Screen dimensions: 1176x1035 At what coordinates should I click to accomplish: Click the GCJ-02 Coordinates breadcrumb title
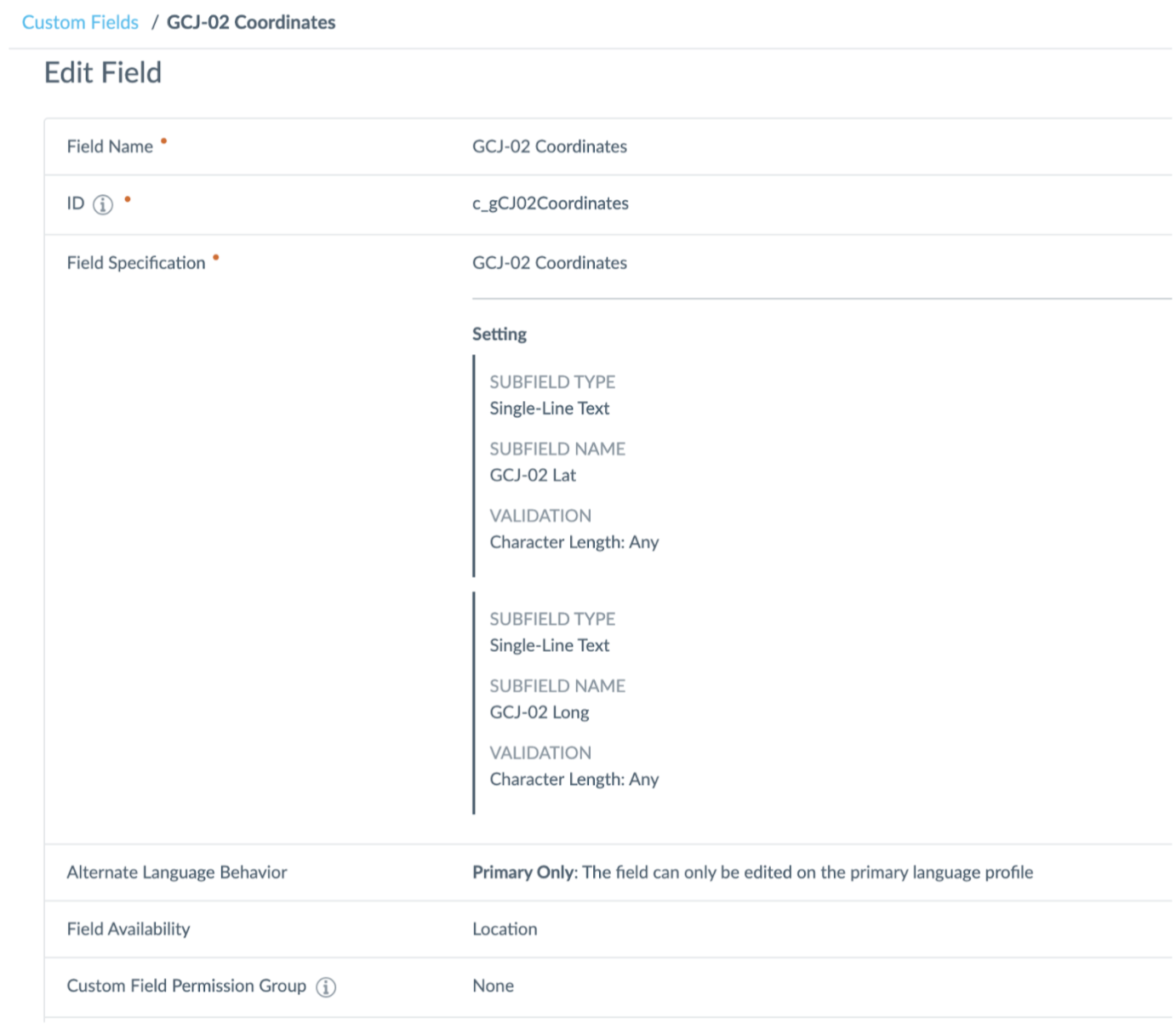point(251,23)
